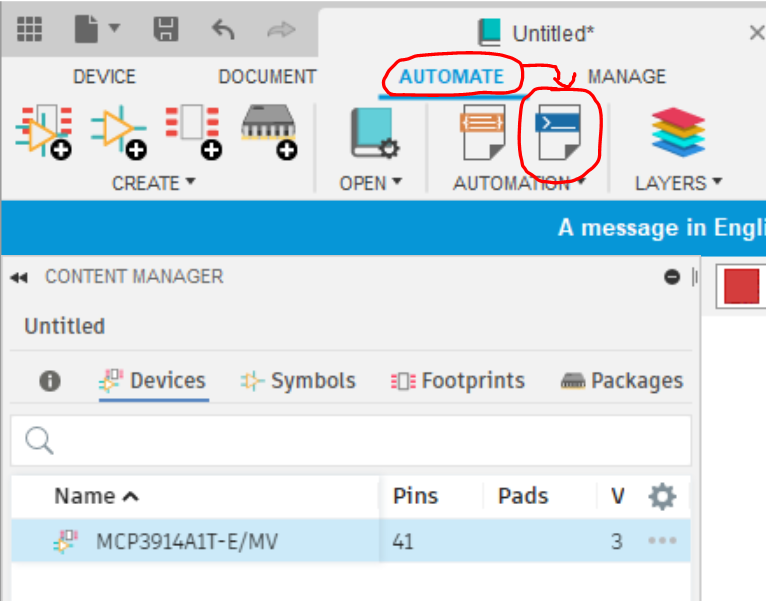
Task: Collapse the Content Manager with double arrows
Action: [19, 278]
